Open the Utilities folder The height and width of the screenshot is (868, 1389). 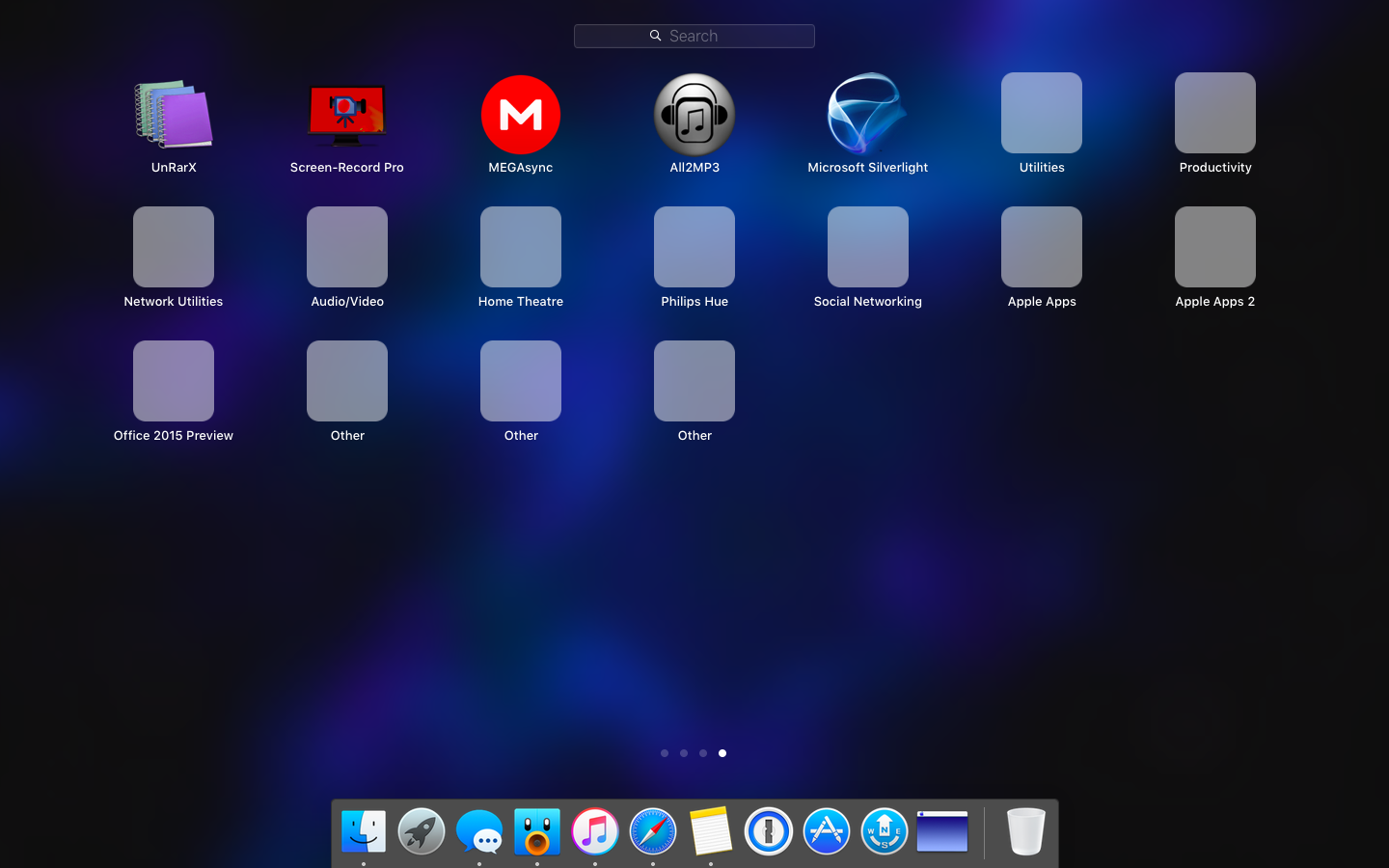[1042, 113]
